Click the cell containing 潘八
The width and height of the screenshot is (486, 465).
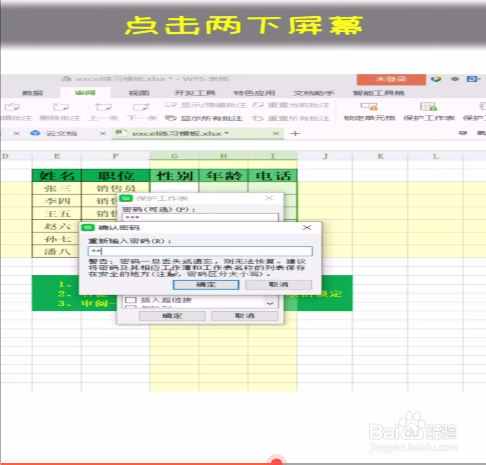pos(57,252)
